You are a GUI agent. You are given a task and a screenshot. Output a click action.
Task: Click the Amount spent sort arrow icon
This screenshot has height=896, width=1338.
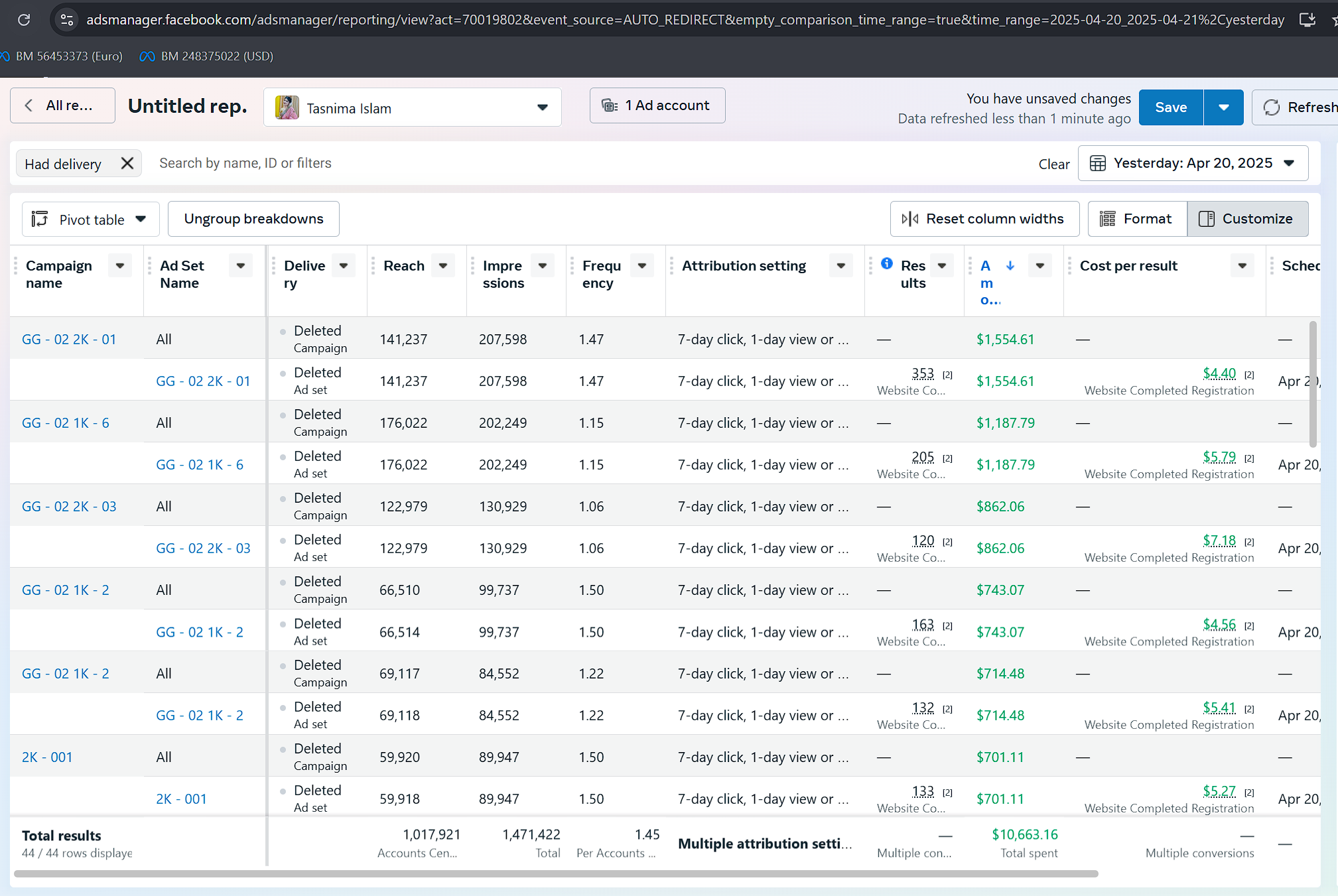tap(1010, 266)
